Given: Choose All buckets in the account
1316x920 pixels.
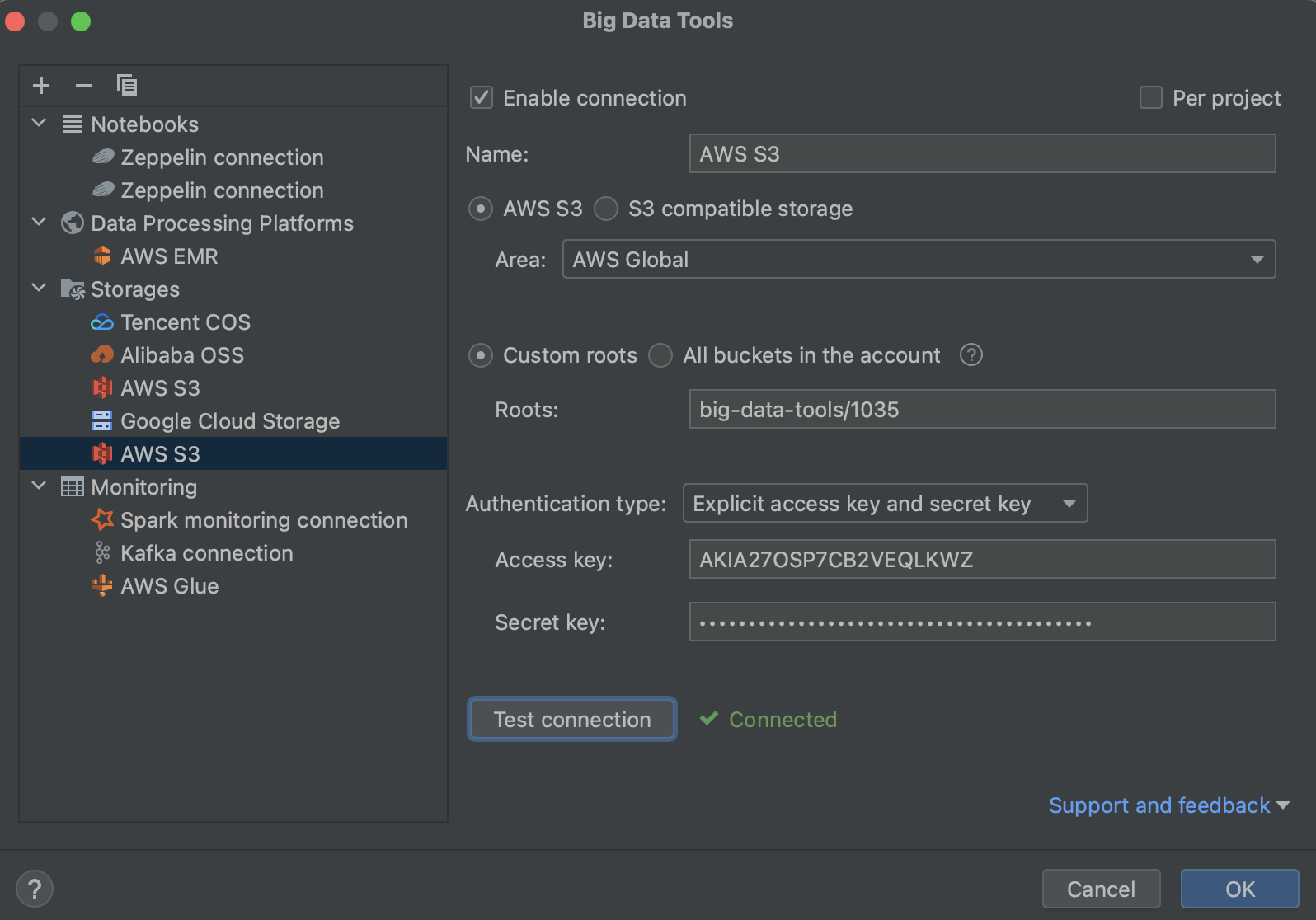Looking at the screenshot, I should [x=660, y=355].
